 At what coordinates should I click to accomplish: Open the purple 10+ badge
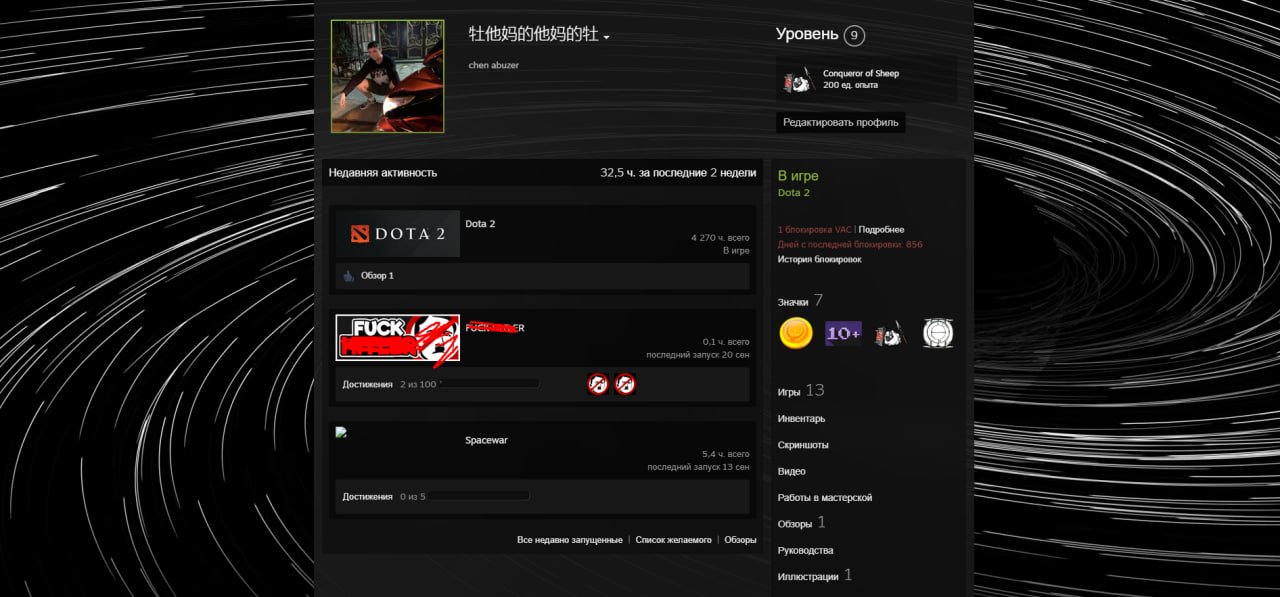(843, 333)
